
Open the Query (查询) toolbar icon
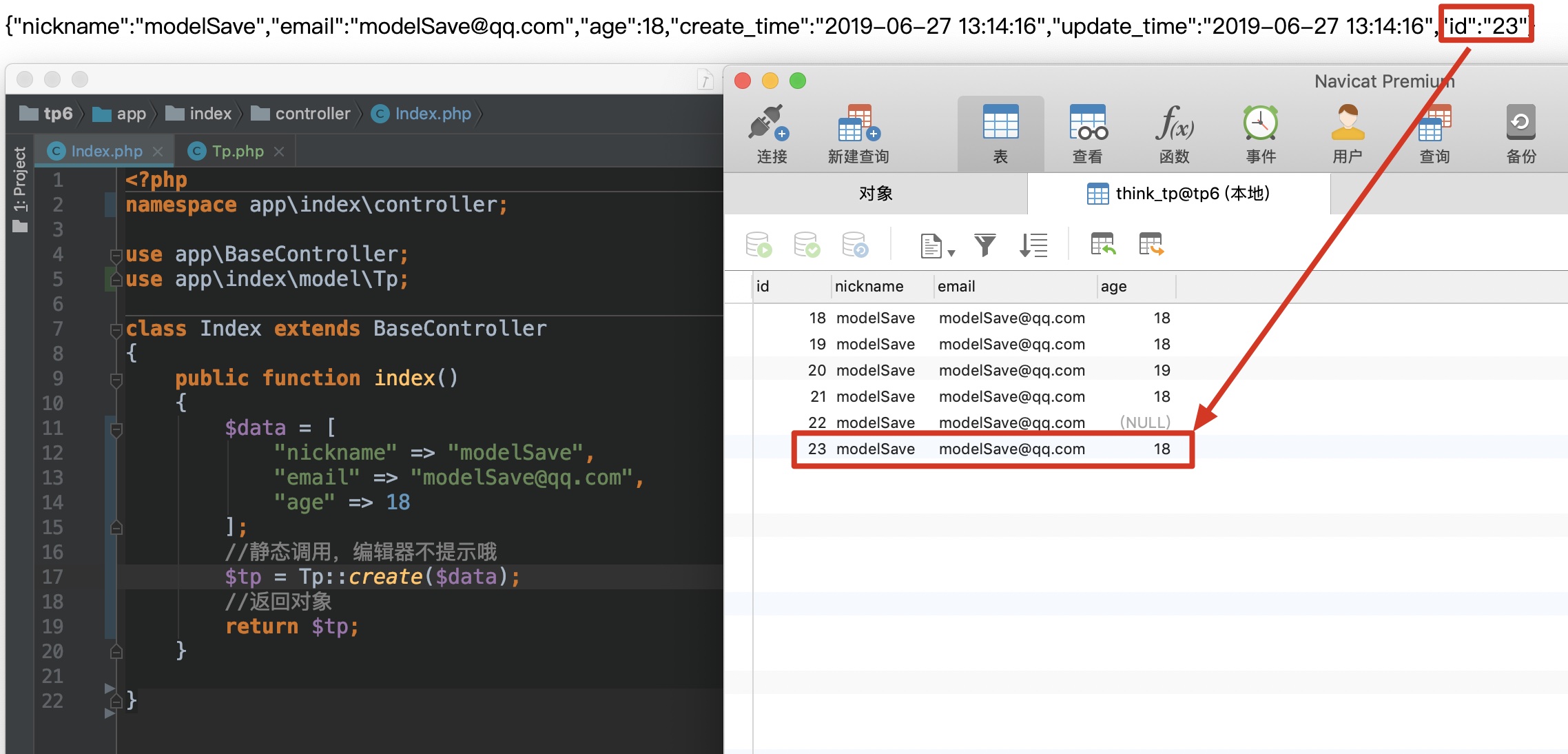click(1434, 135)
